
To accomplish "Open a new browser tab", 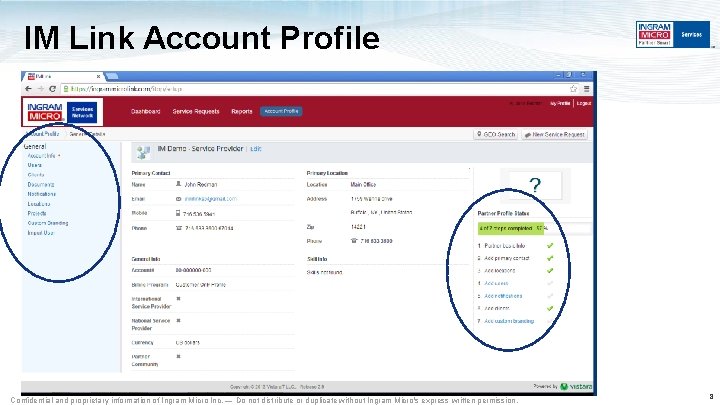I will [112, 76].
